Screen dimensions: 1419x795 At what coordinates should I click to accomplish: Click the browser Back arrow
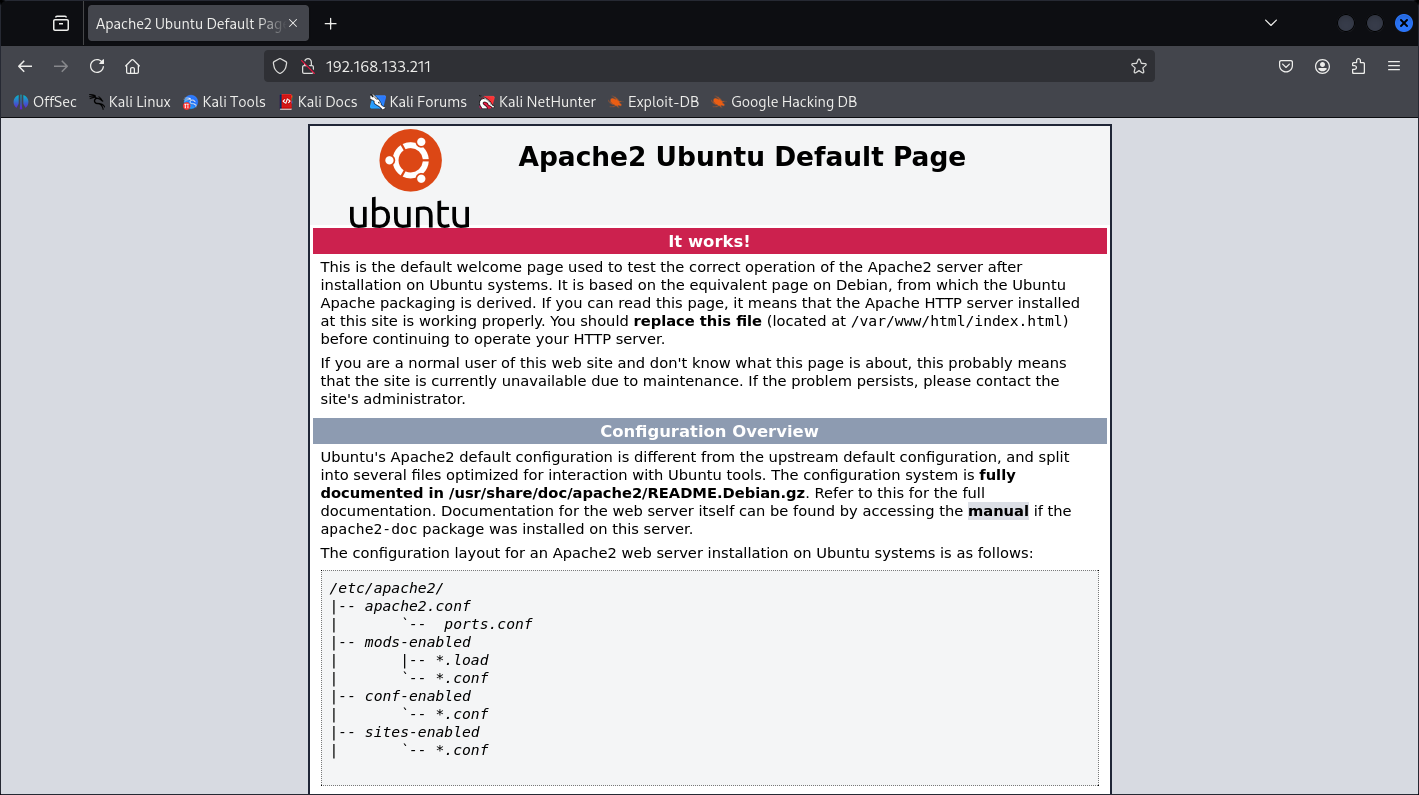25,66
